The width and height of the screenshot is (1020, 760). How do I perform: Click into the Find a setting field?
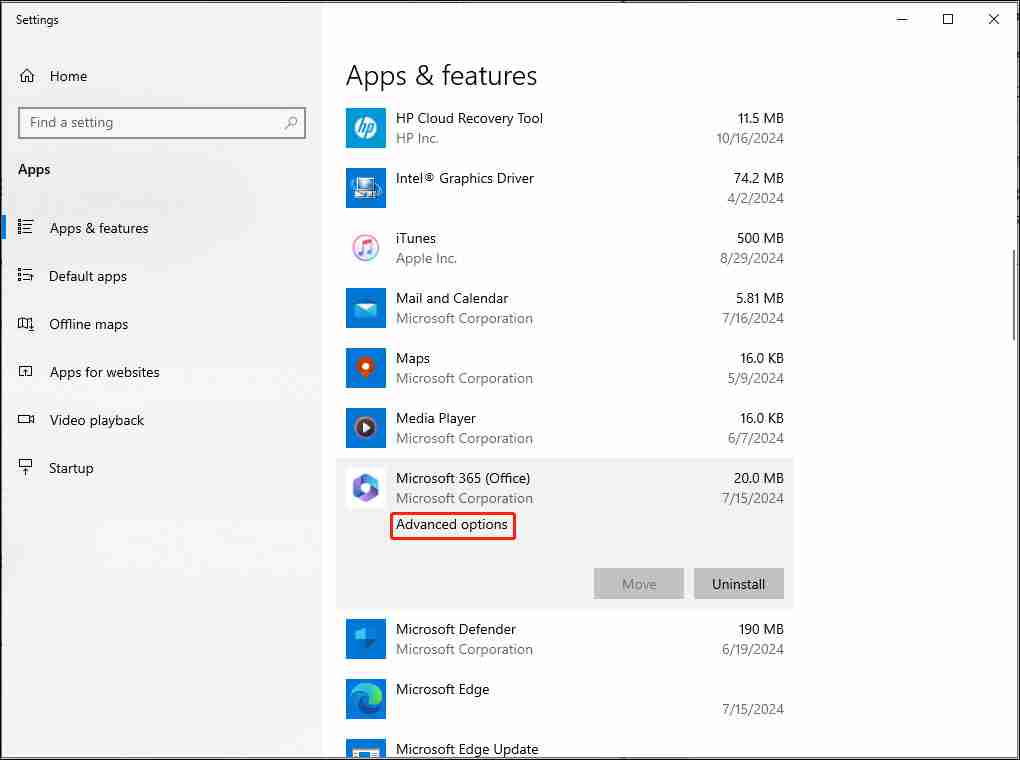(x=162, y=123)
